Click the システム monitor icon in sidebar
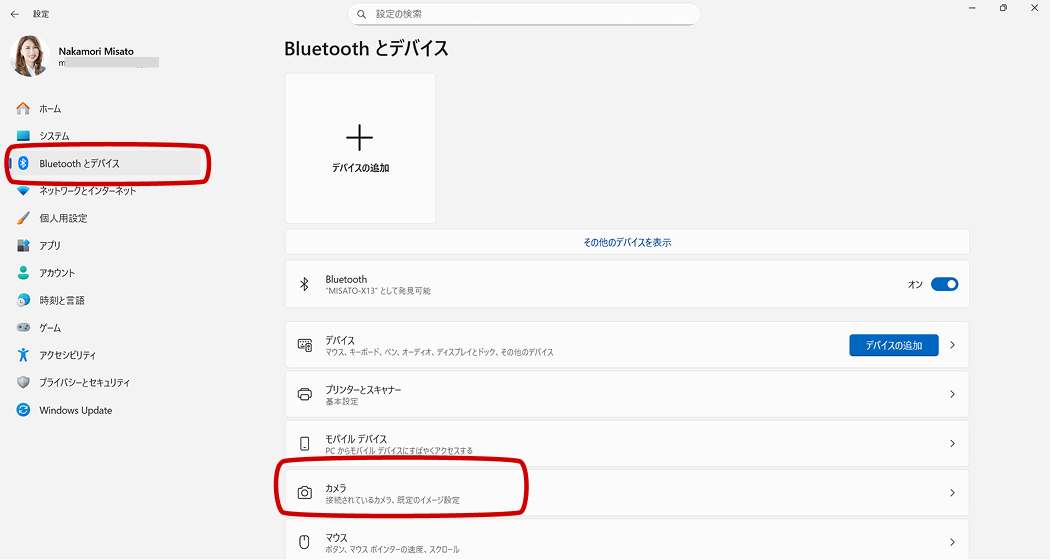This screenshot has height=560, width=1050. (x=23, y=136)
